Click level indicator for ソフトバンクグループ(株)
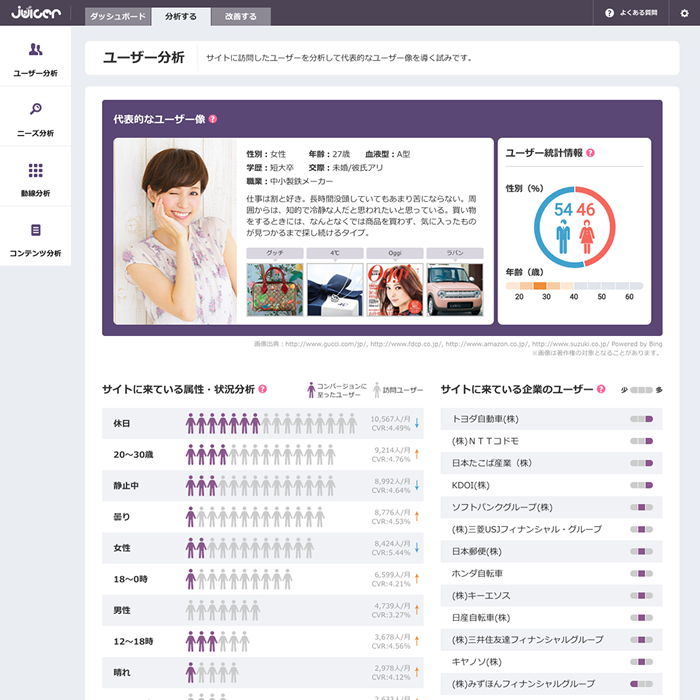The height and width of the screenshot is (700, 700). (642, 507)
